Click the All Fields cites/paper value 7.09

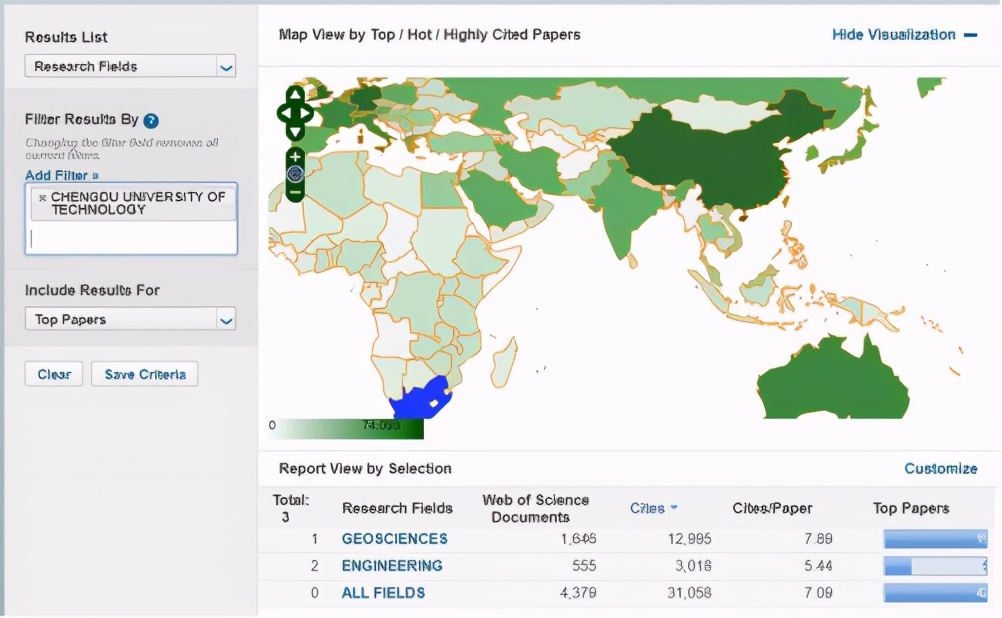pos(818,593)
